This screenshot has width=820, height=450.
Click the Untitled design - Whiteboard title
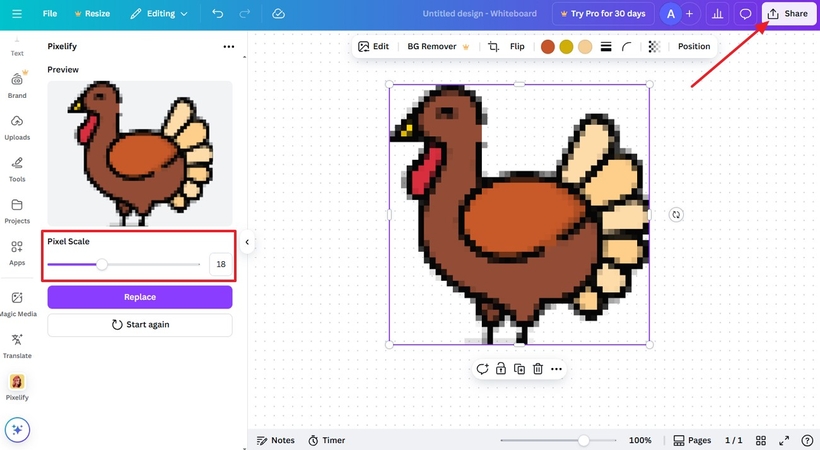tap(480, 14)
